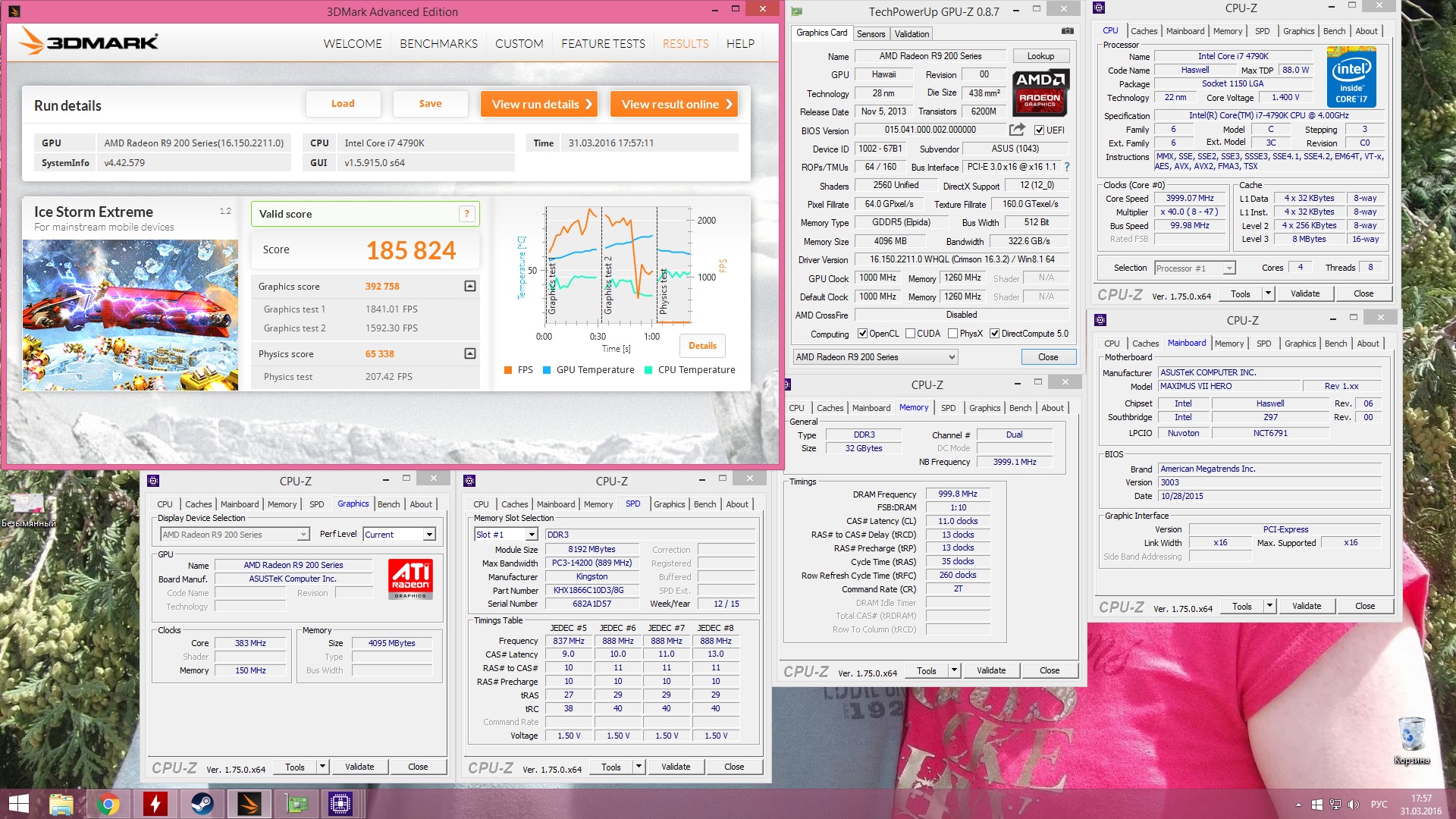Toggle the UEFI checkbox in GPU-Z

click(x=1040, y=130)
